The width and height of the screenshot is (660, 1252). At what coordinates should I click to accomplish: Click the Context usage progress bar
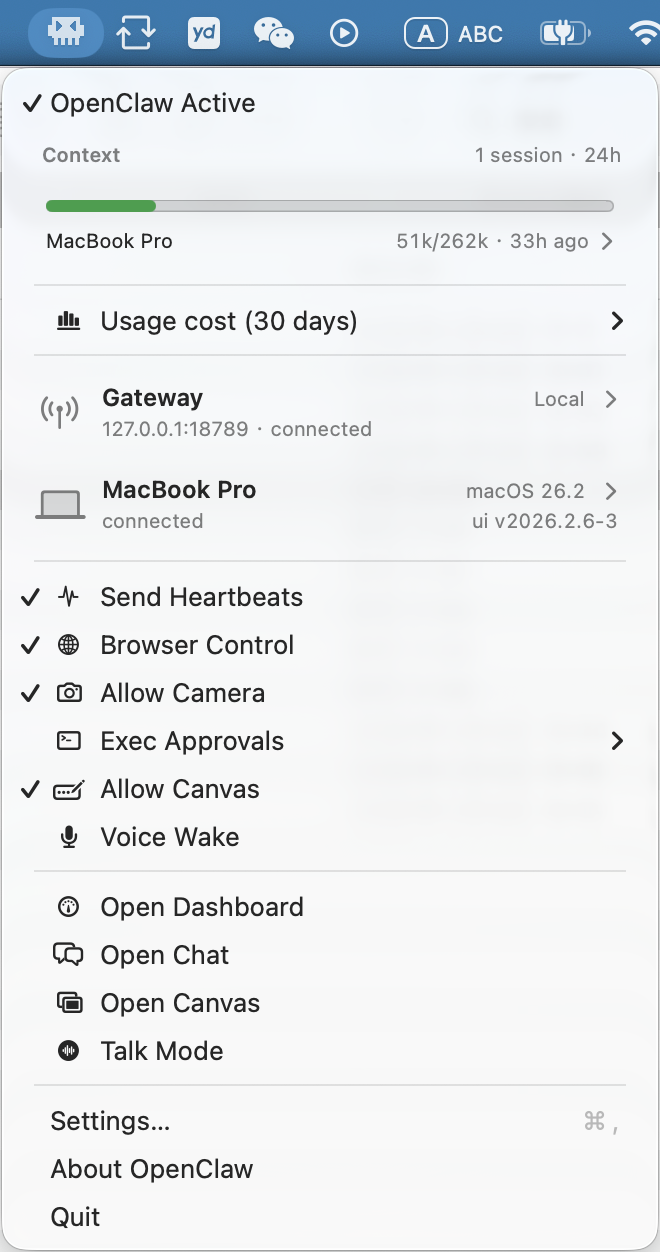click(330, 206)
